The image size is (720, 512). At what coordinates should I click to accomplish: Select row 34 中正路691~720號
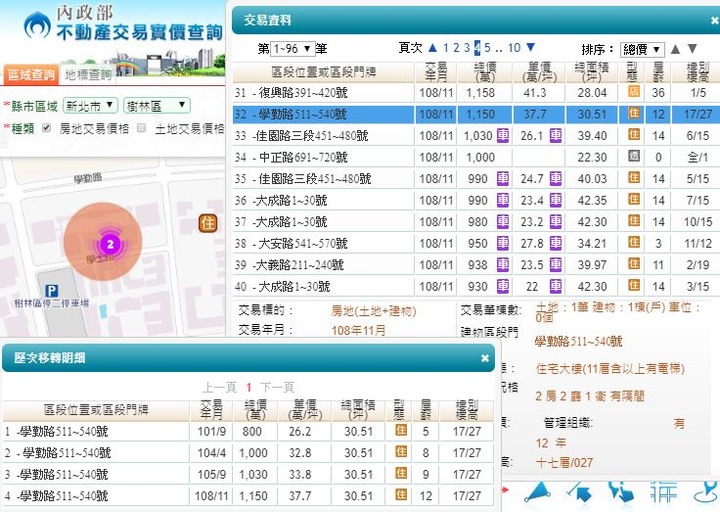[x=476, y=157]
